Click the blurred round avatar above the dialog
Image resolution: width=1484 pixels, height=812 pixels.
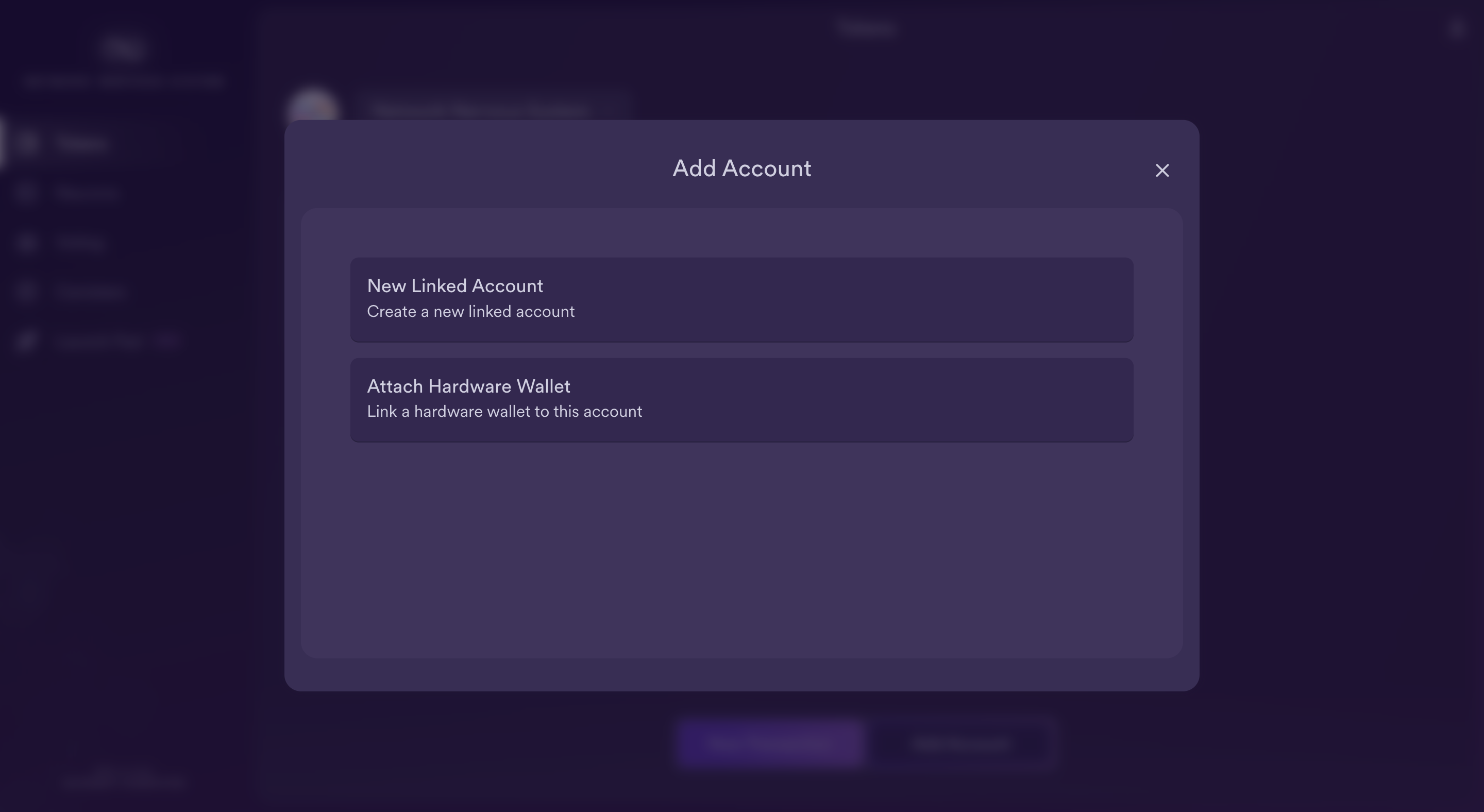tap(313, 106)
